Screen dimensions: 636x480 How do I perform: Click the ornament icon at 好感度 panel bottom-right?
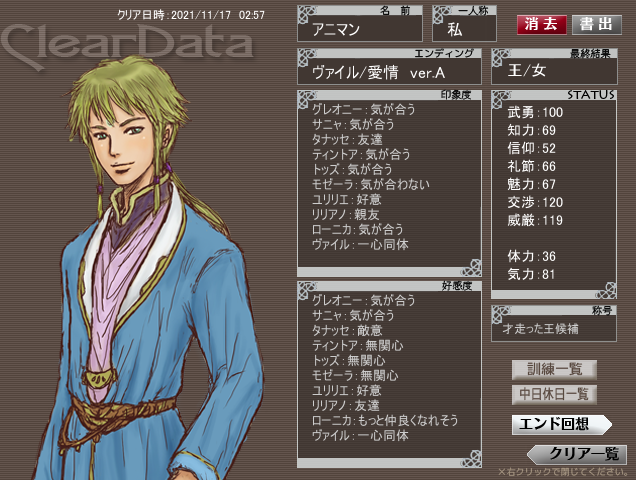(x=471, y=458)
